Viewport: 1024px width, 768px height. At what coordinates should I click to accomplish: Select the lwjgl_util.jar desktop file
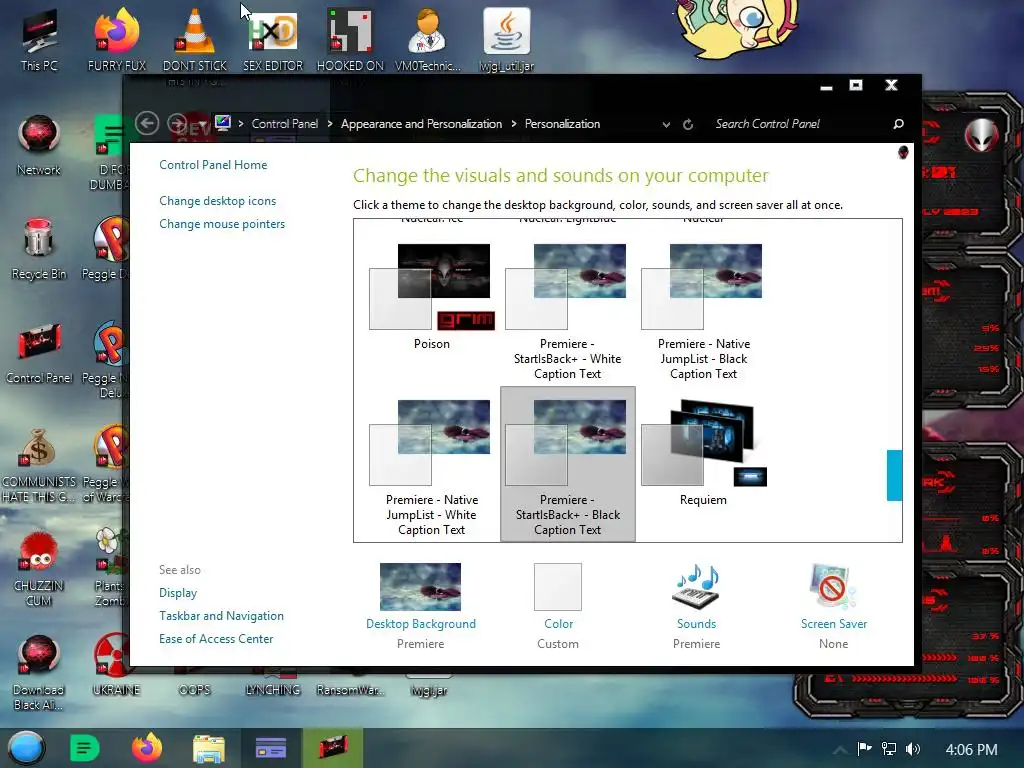tap(507, 40)
